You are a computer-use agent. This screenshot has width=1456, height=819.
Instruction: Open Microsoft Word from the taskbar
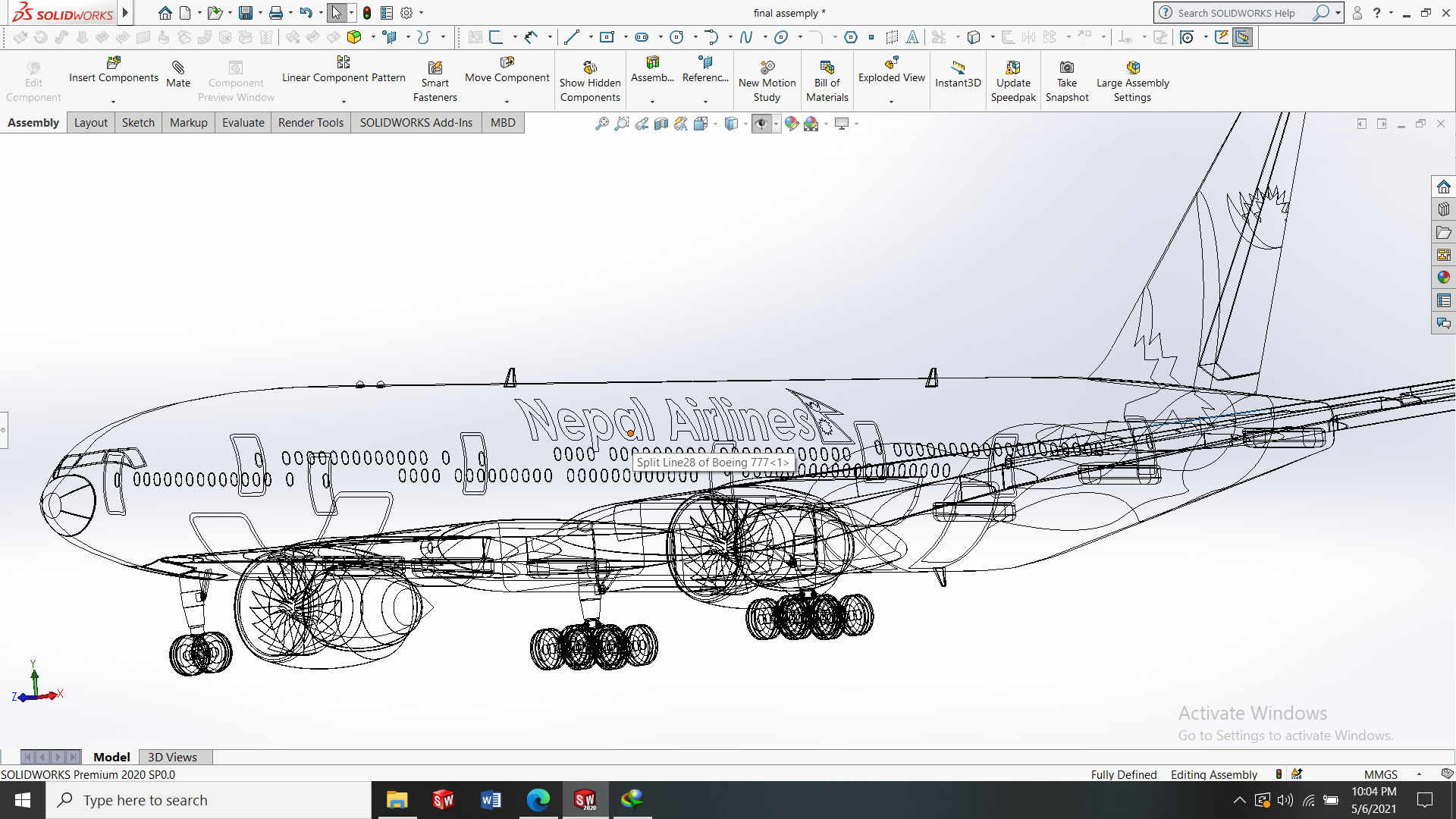point(491,800)
